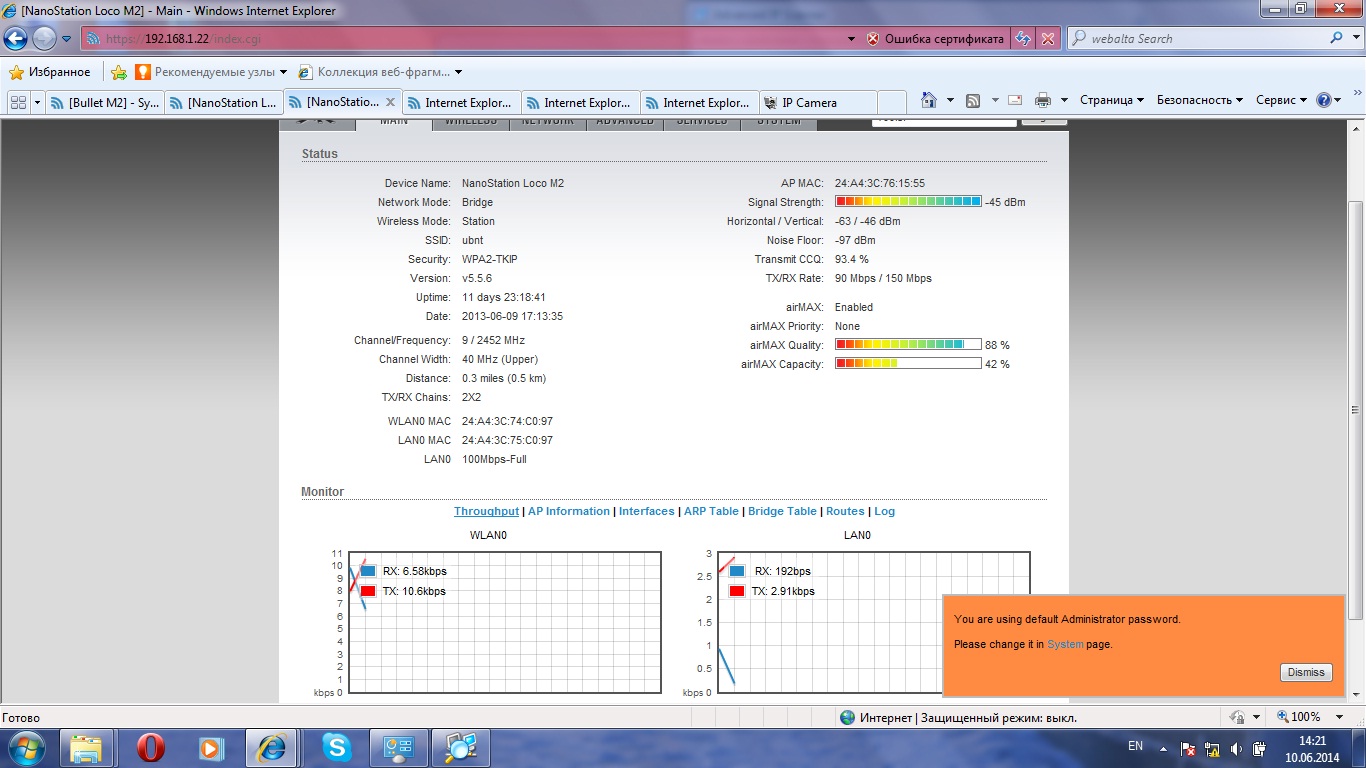Open Рекомендуемые узлы dropdown
The height and width of the screenshot is (768, 1366).
coord(211,72)
